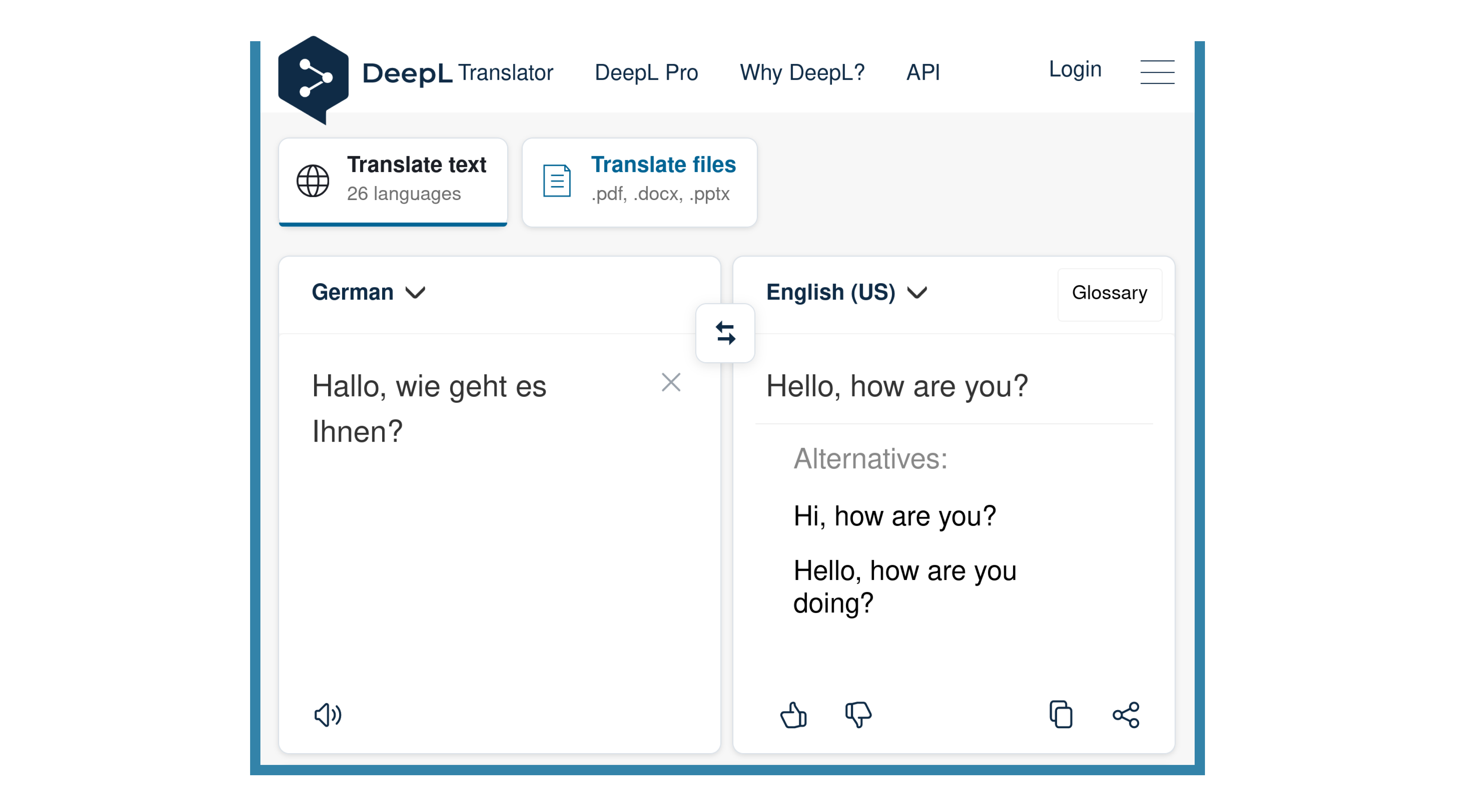The image size is (1458, 812).
Task: Expand the German source language dropdown
Action: [369, 292]
